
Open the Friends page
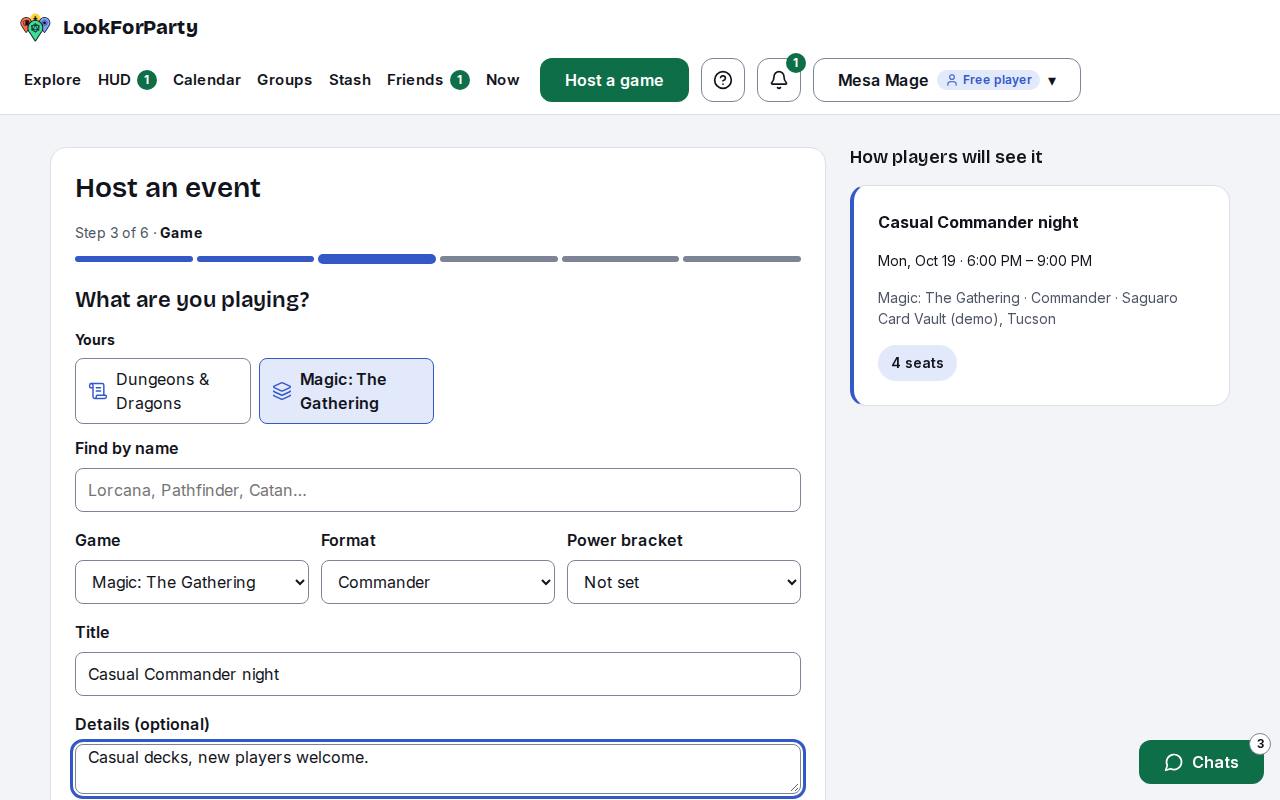click(428, 80)
